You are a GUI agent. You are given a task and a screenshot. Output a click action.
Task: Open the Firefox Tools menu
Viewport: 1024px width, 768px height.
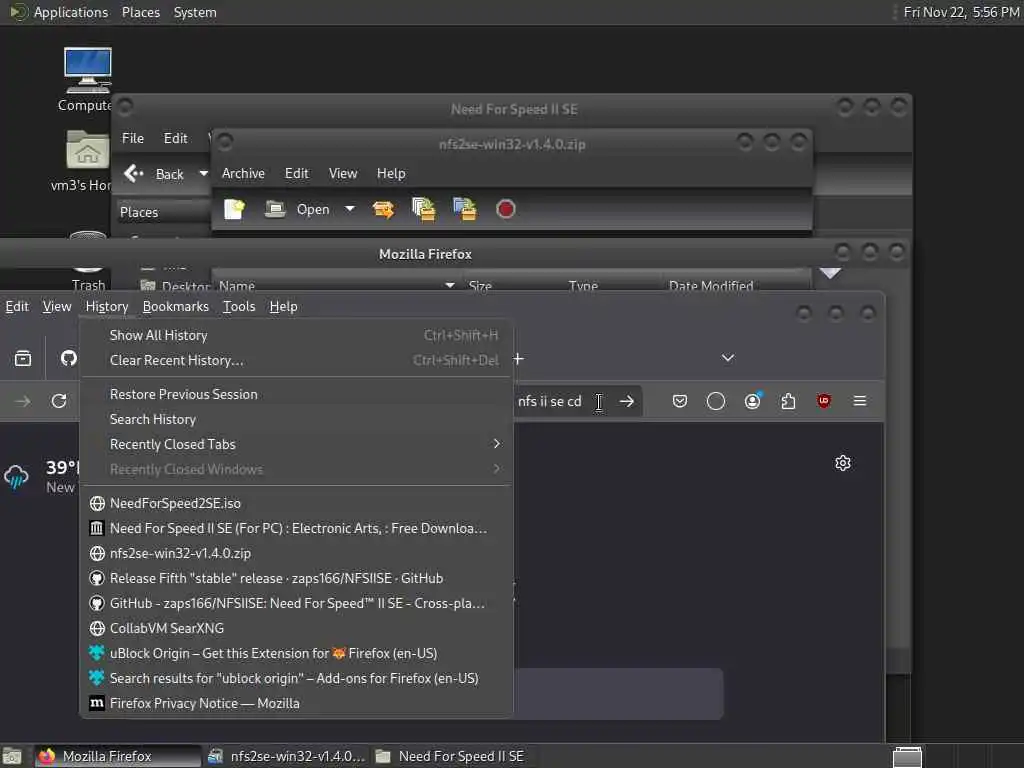pyautogui.click(x=239, y=306)
